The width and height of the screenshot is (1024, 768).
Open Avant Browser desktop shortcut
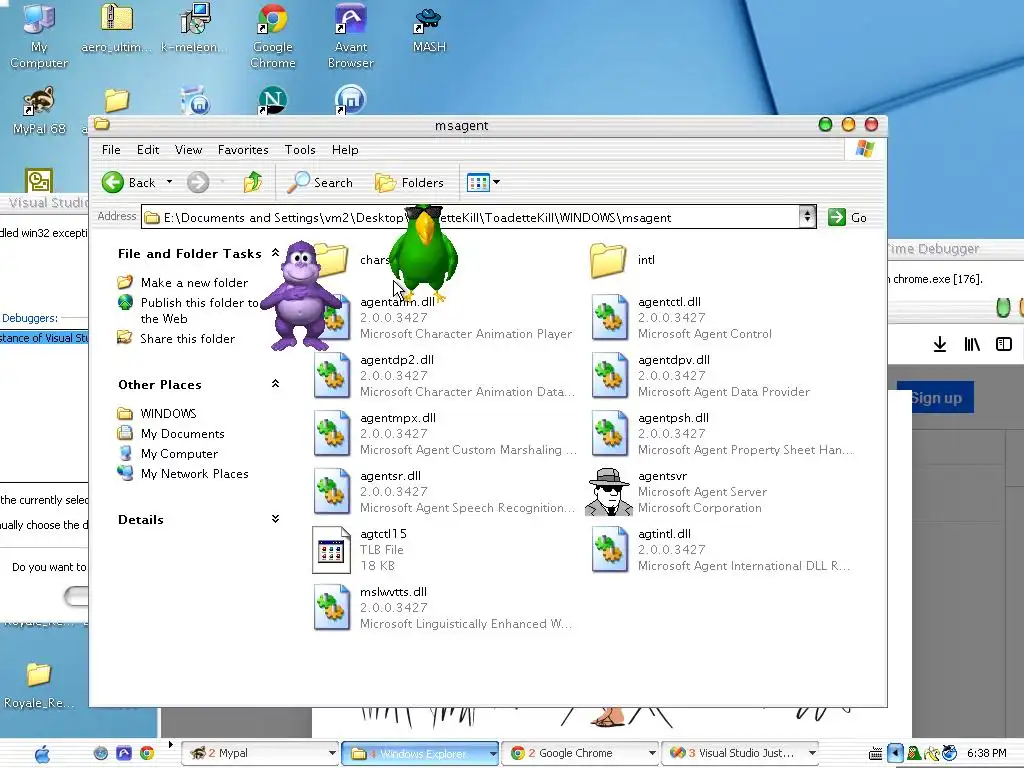click(351, 35)
